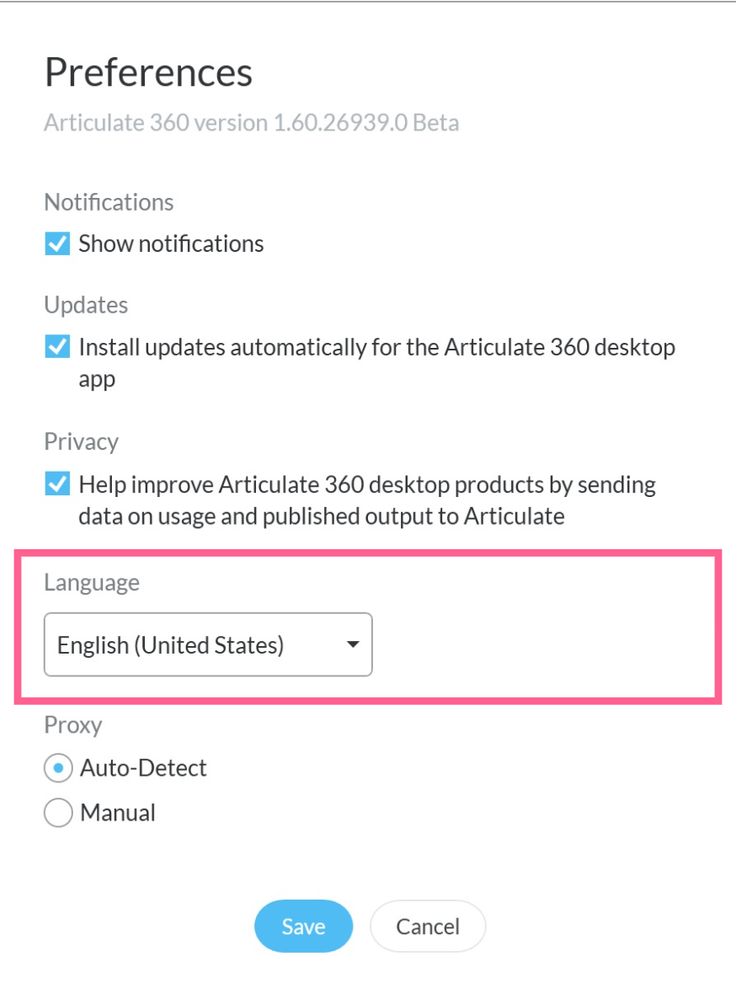Click the "Install updates automatically" label text
The image size is (736, 999).
pos(377,348)
